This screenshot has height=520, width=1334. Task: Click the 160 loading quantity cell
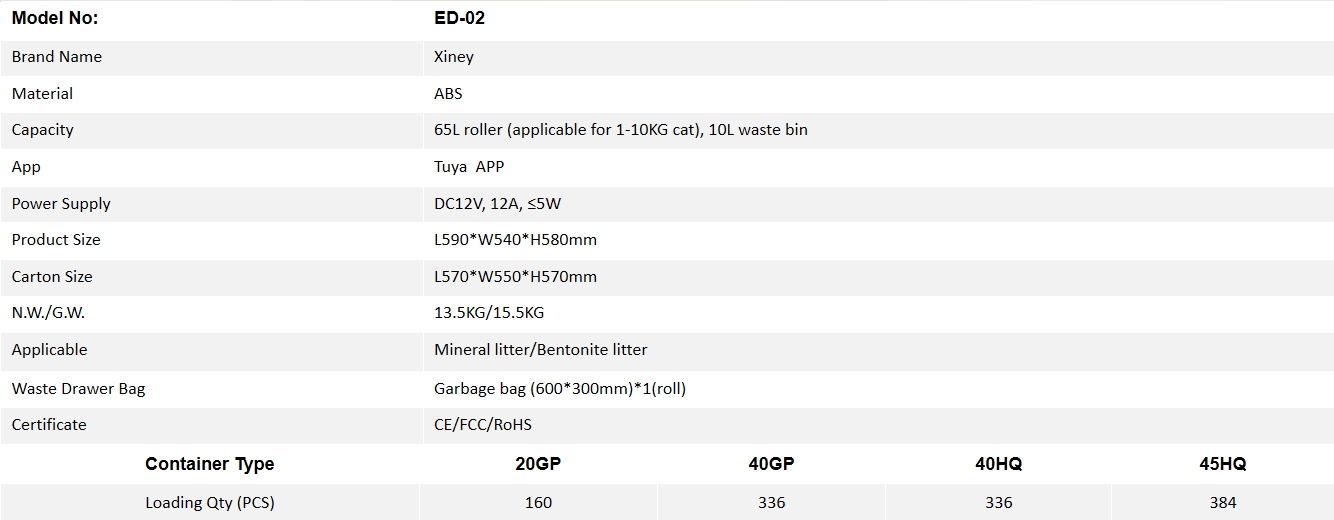[538, 502]
